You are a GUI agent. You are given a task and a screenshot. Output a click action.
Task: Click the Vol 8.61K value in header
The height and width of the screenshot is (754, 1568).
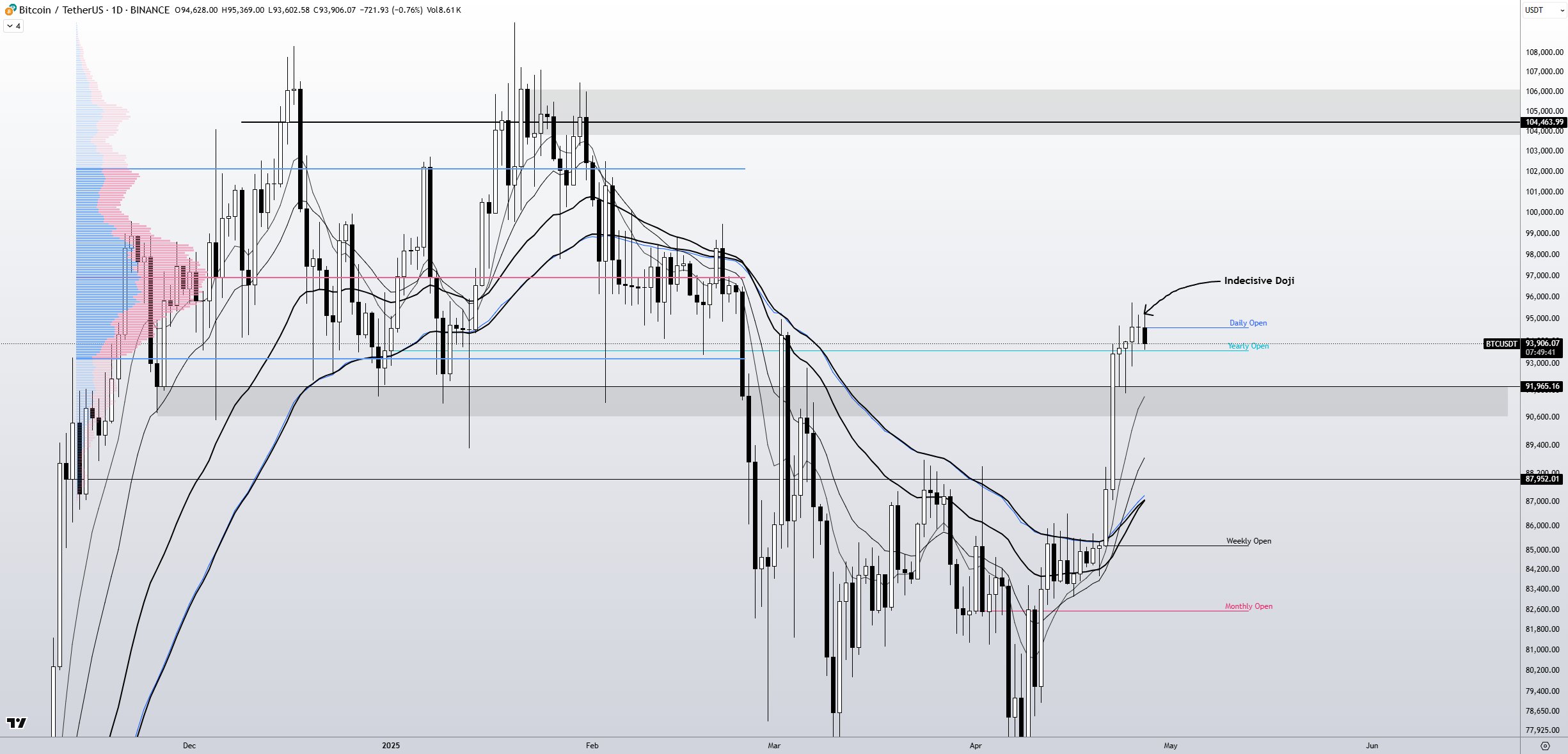pyautogui.click(x=443, y=10)
